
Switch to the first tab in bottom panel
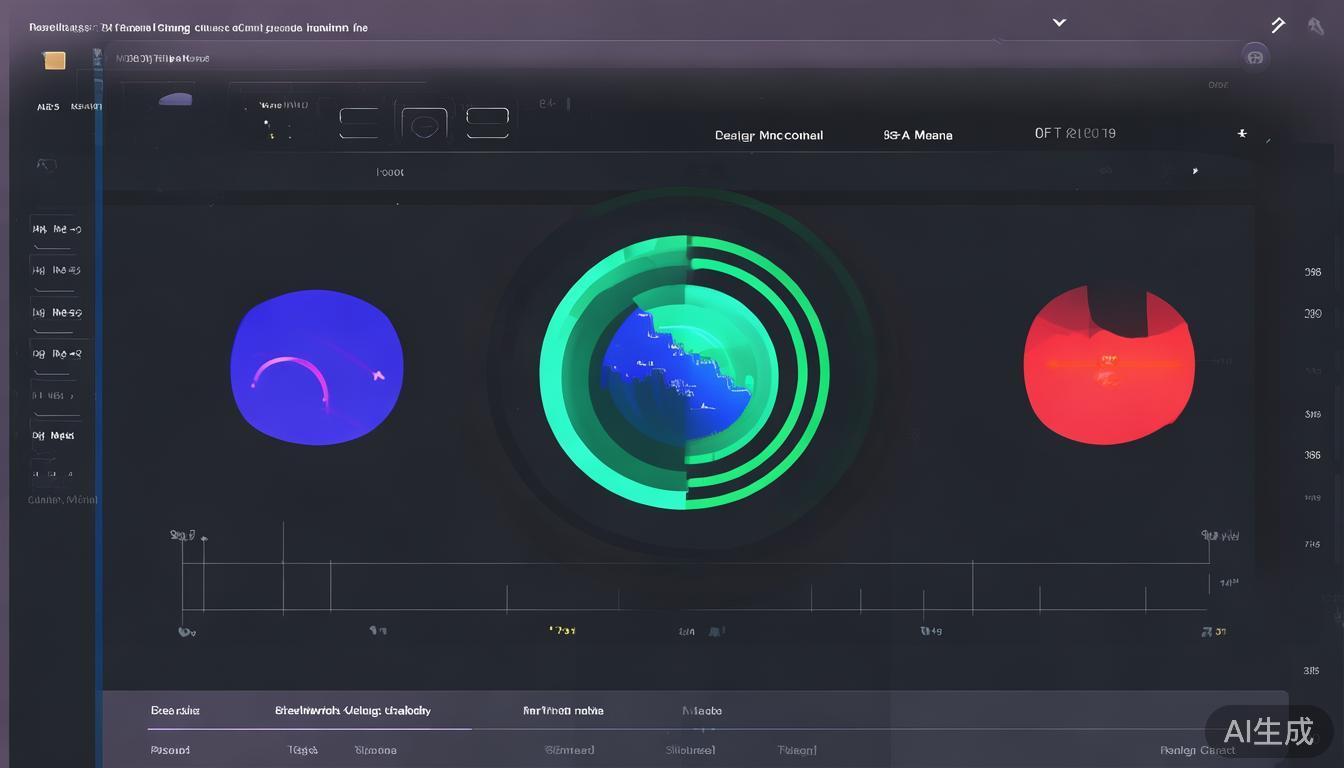[x=175, y=711]
